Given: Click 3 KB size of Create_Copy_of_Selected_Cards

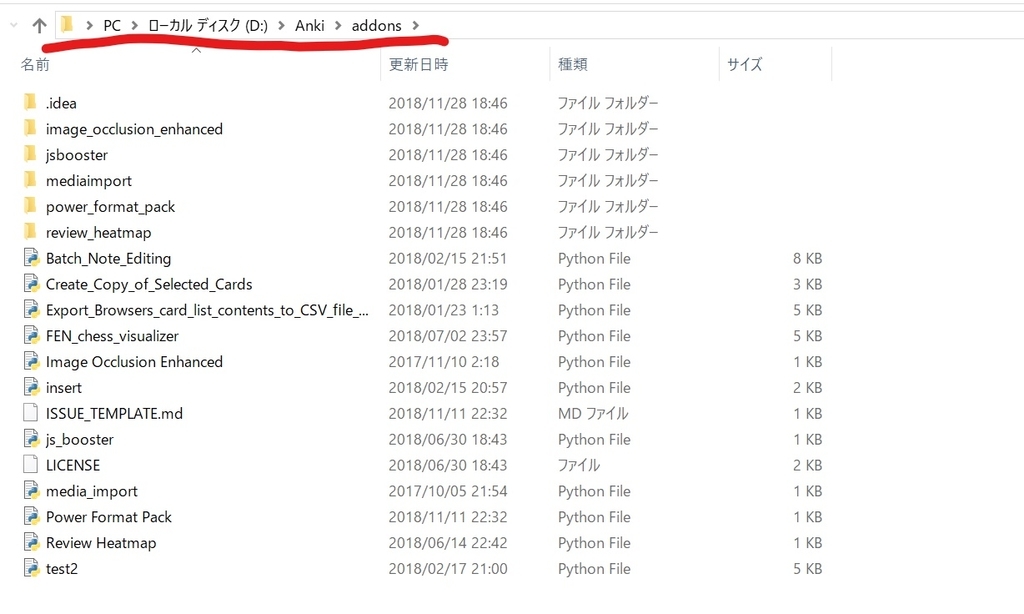Looking at the screenshot, I should (x=807, y=284).
